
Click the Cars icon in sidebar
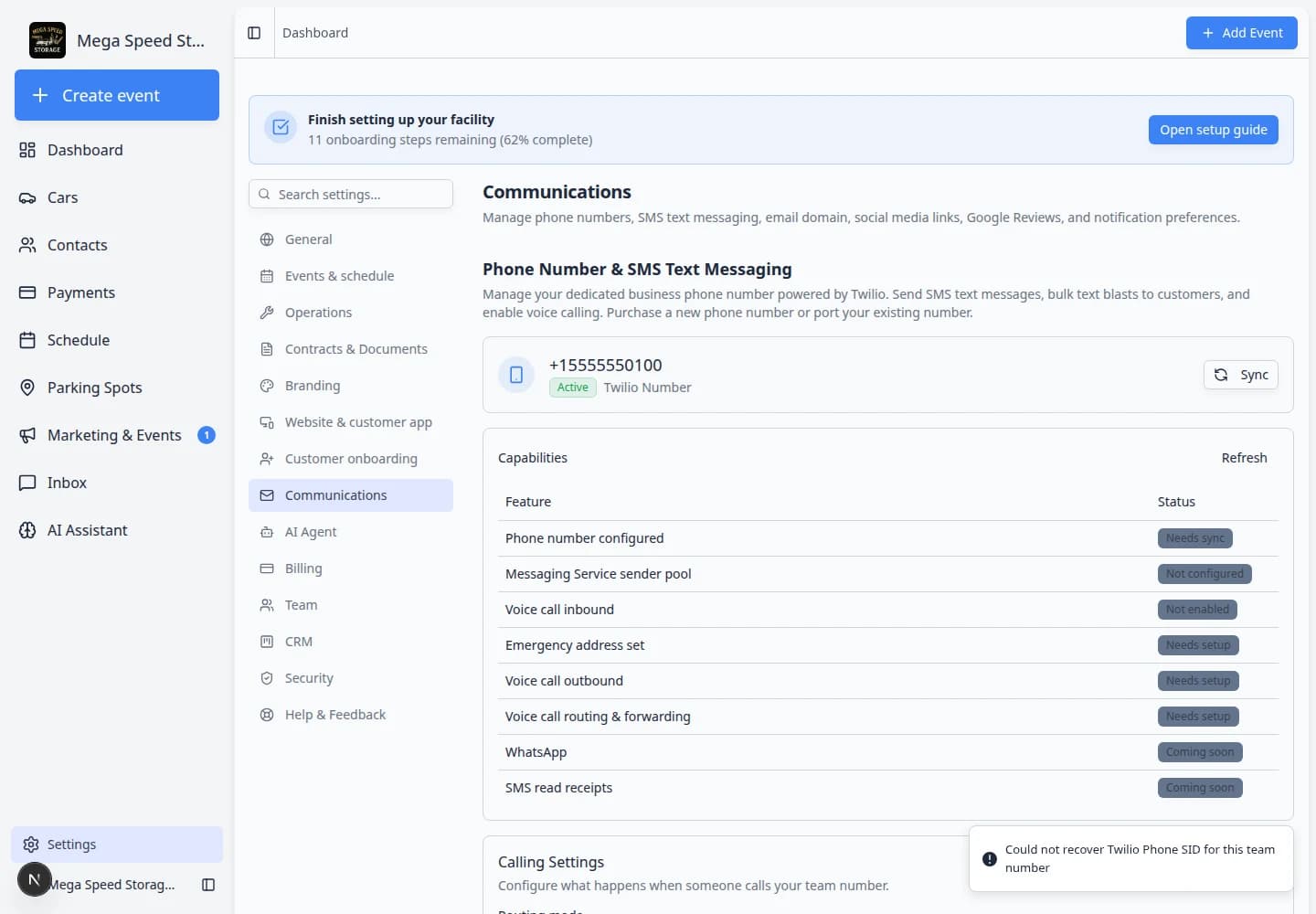click(x=27, y=197)
